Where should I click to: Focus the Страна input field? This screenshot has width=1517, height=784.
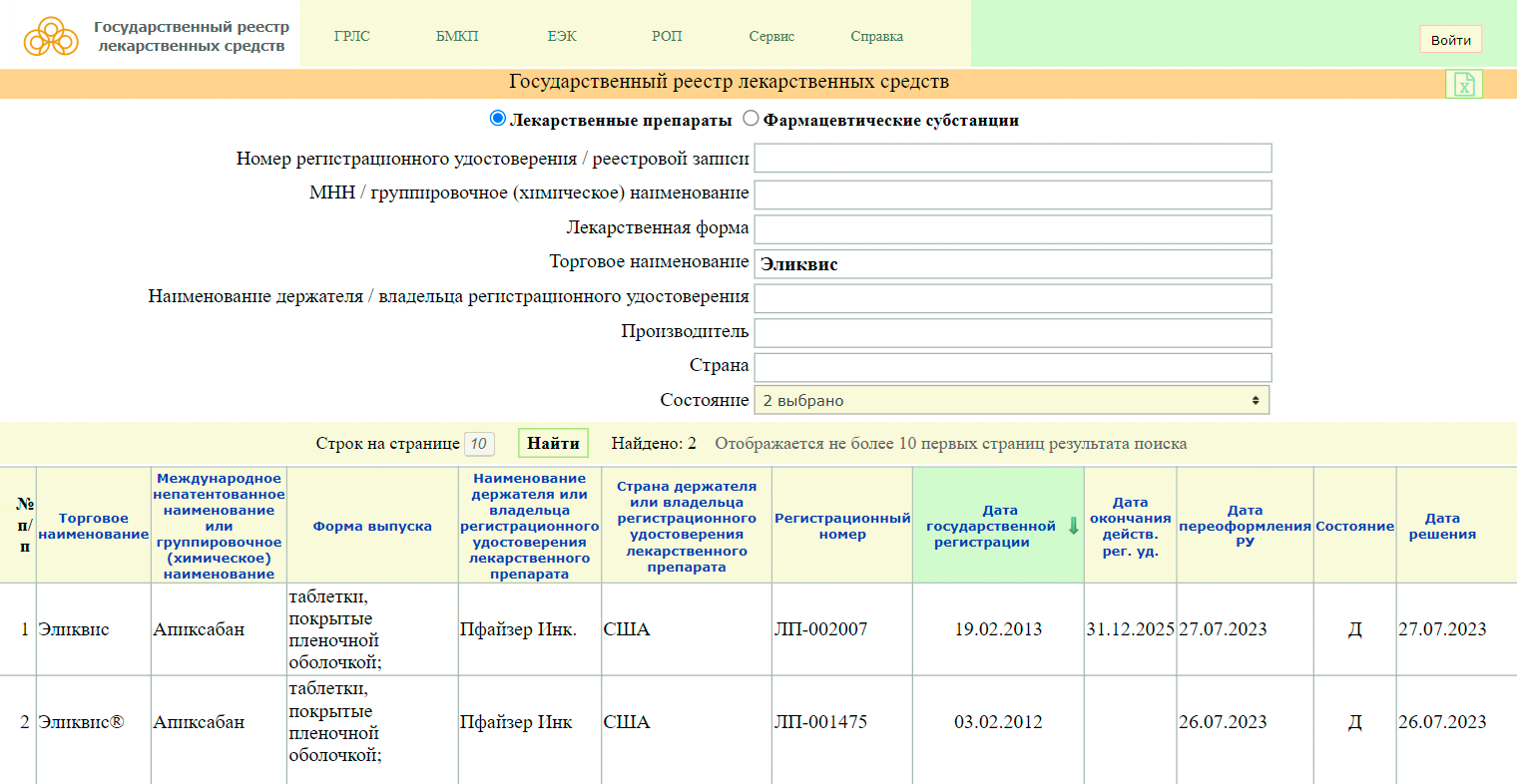[1013, 367]
